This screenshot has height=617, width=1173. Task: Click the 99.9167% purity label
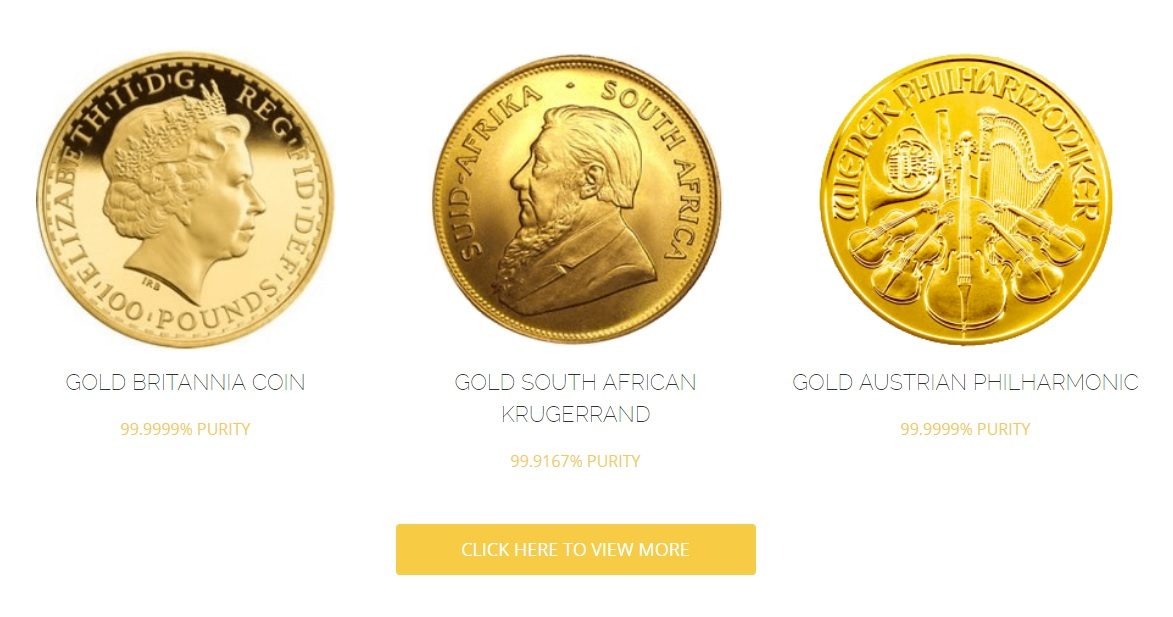[x=575, y=461]
